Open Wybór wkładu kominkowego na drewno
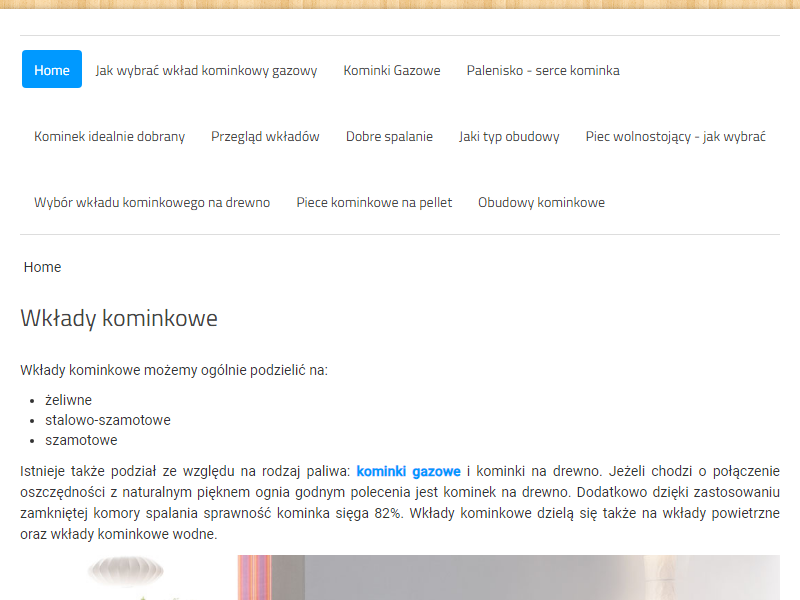Viewport: 800px width, 600px height. click(x=152, y=203)
